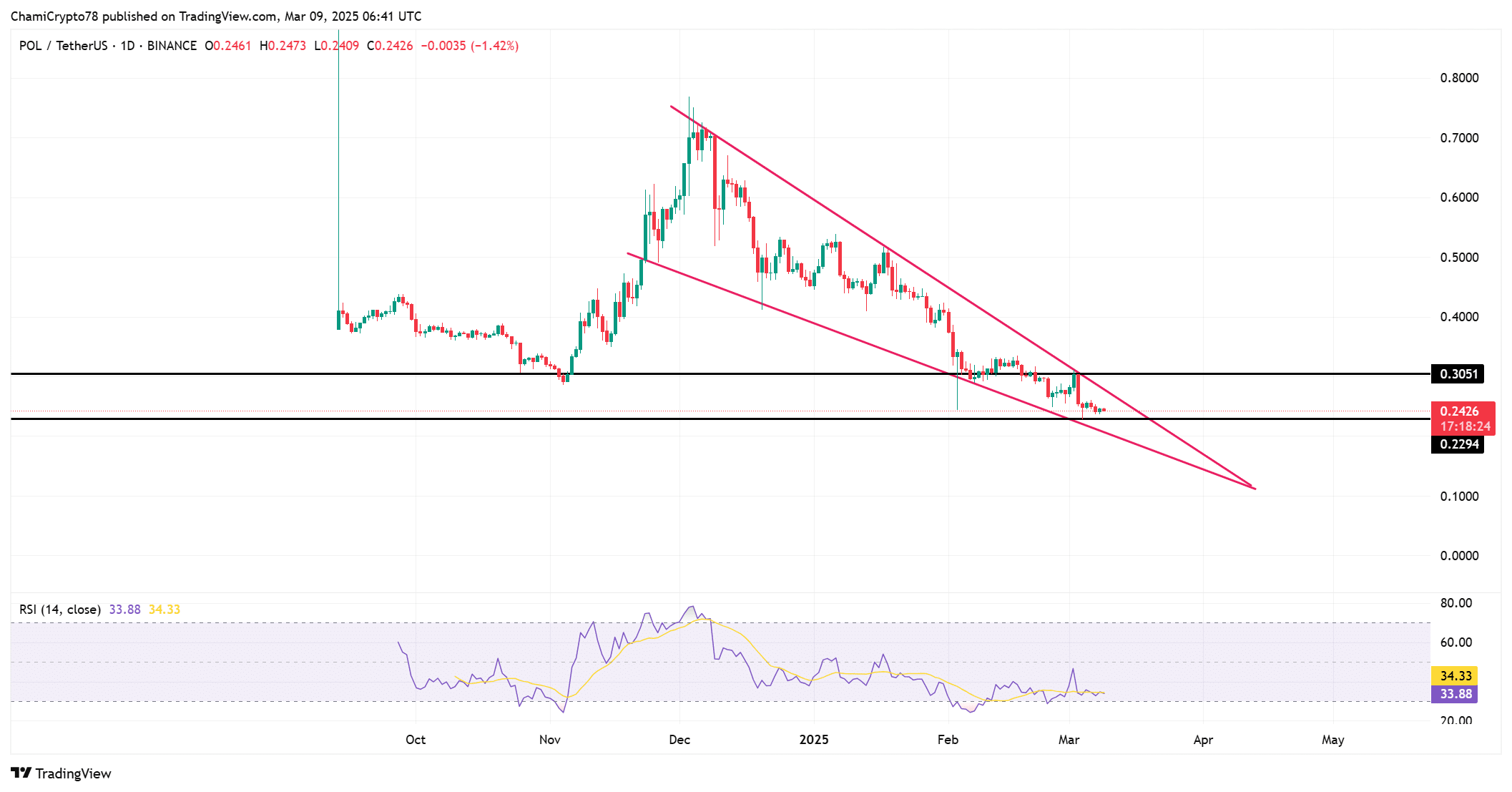Click the POL / TetherUS symbol title

pos(63,46)
